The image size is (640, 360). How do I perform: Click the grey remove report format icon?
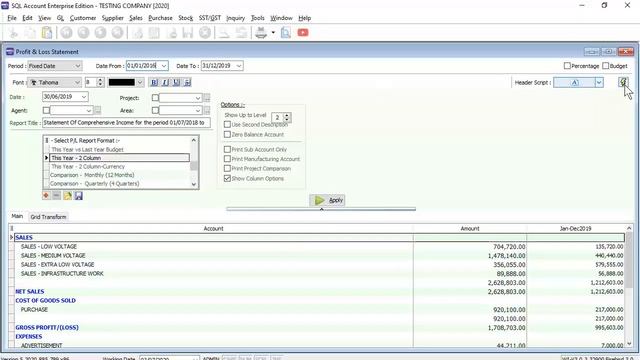pos(57,196)
